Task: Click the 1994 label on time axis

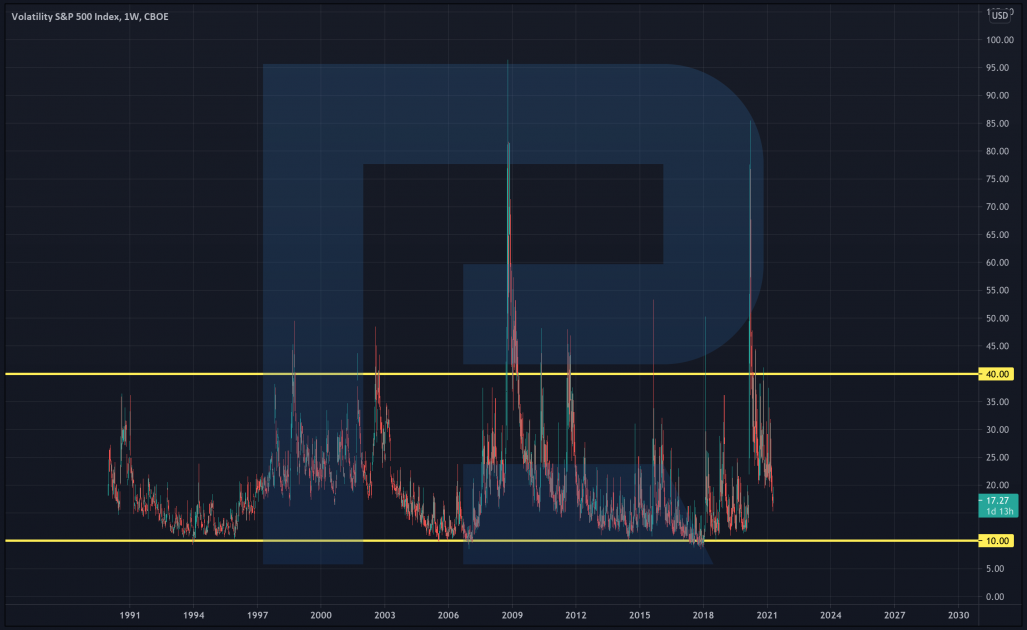Action: (193, 615)
